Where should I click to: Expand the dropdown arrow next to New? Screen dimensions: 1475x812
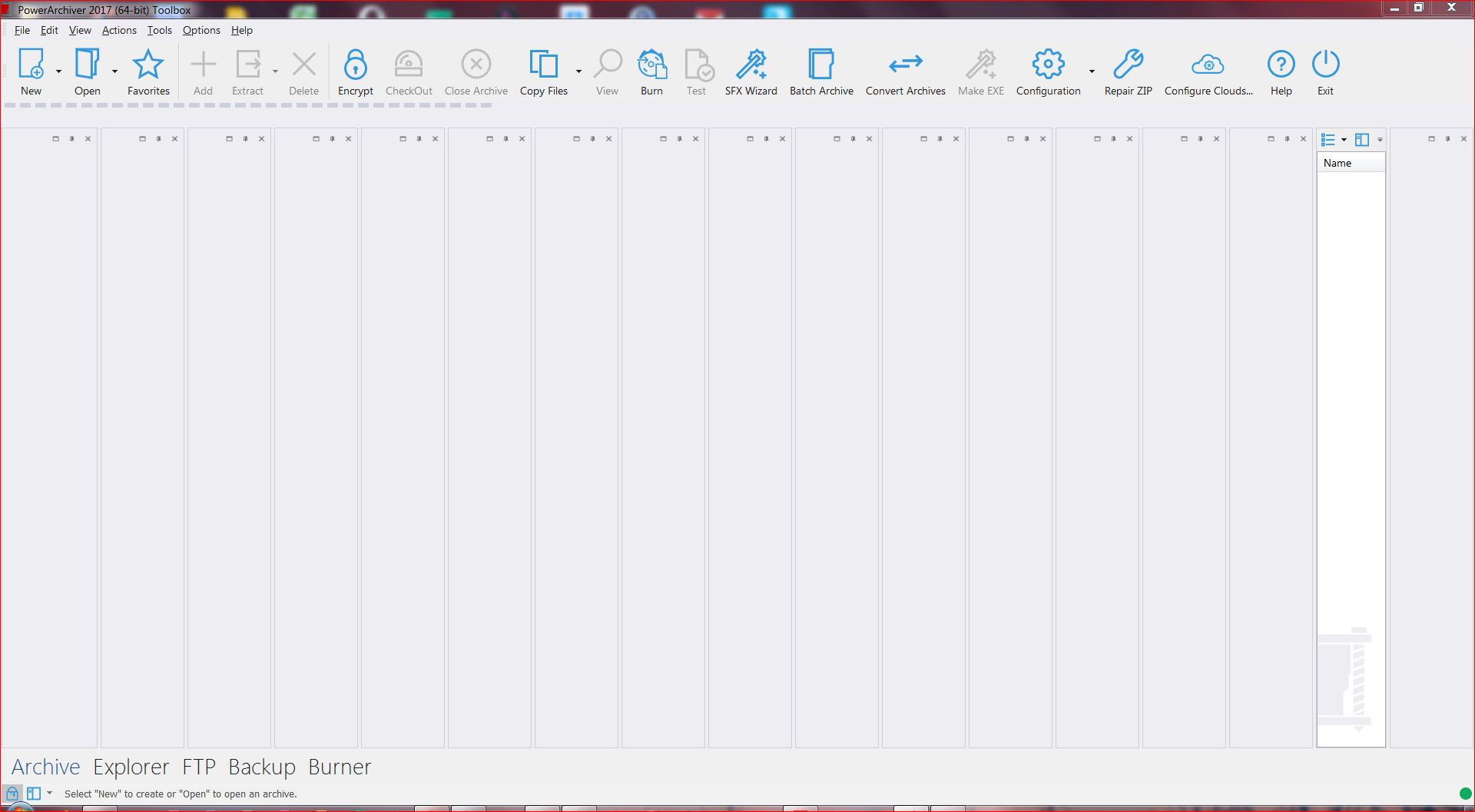(x=58, y=71)
